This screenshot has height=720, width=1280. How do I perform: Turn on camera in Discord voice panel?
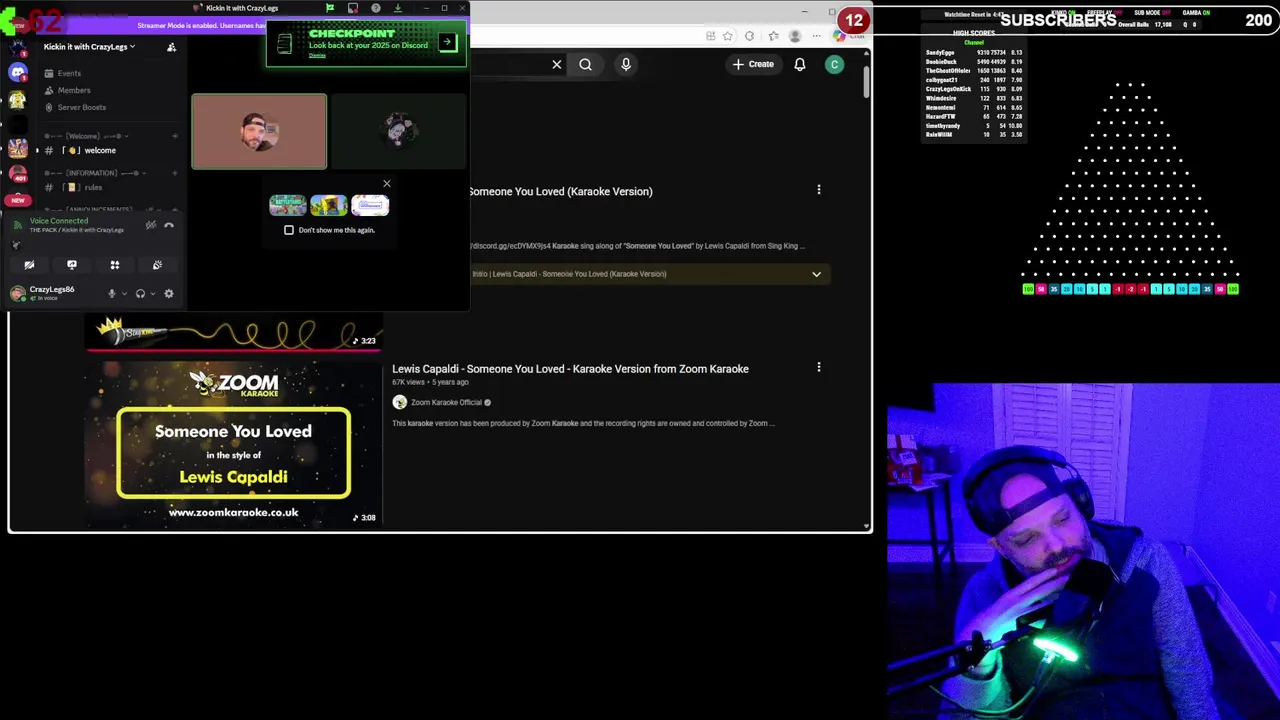click(29, 265)
